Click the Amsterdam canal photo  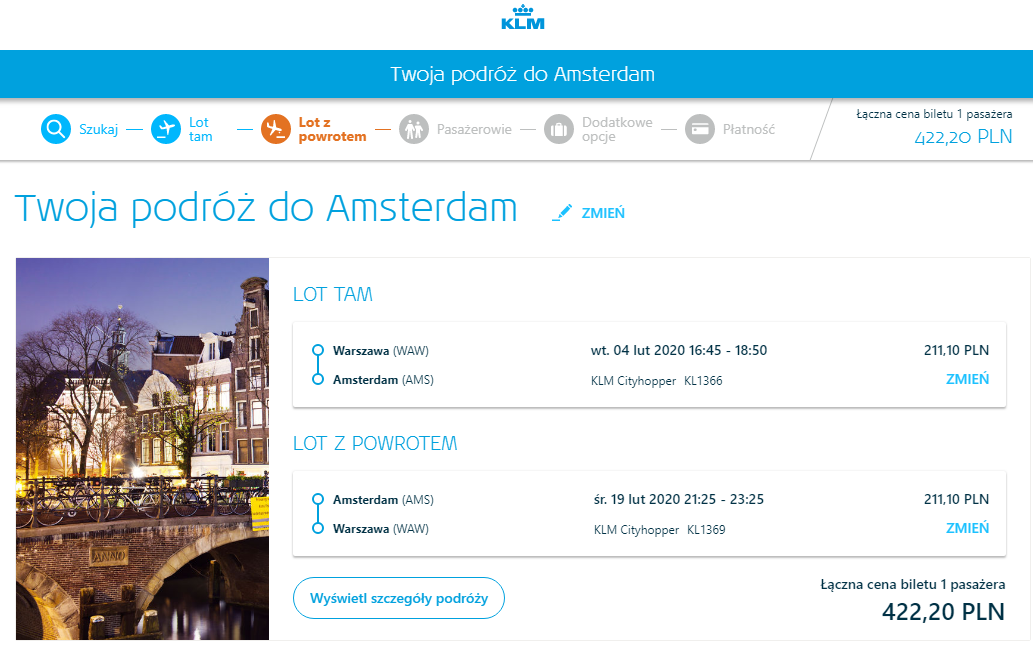coord(142,449)
